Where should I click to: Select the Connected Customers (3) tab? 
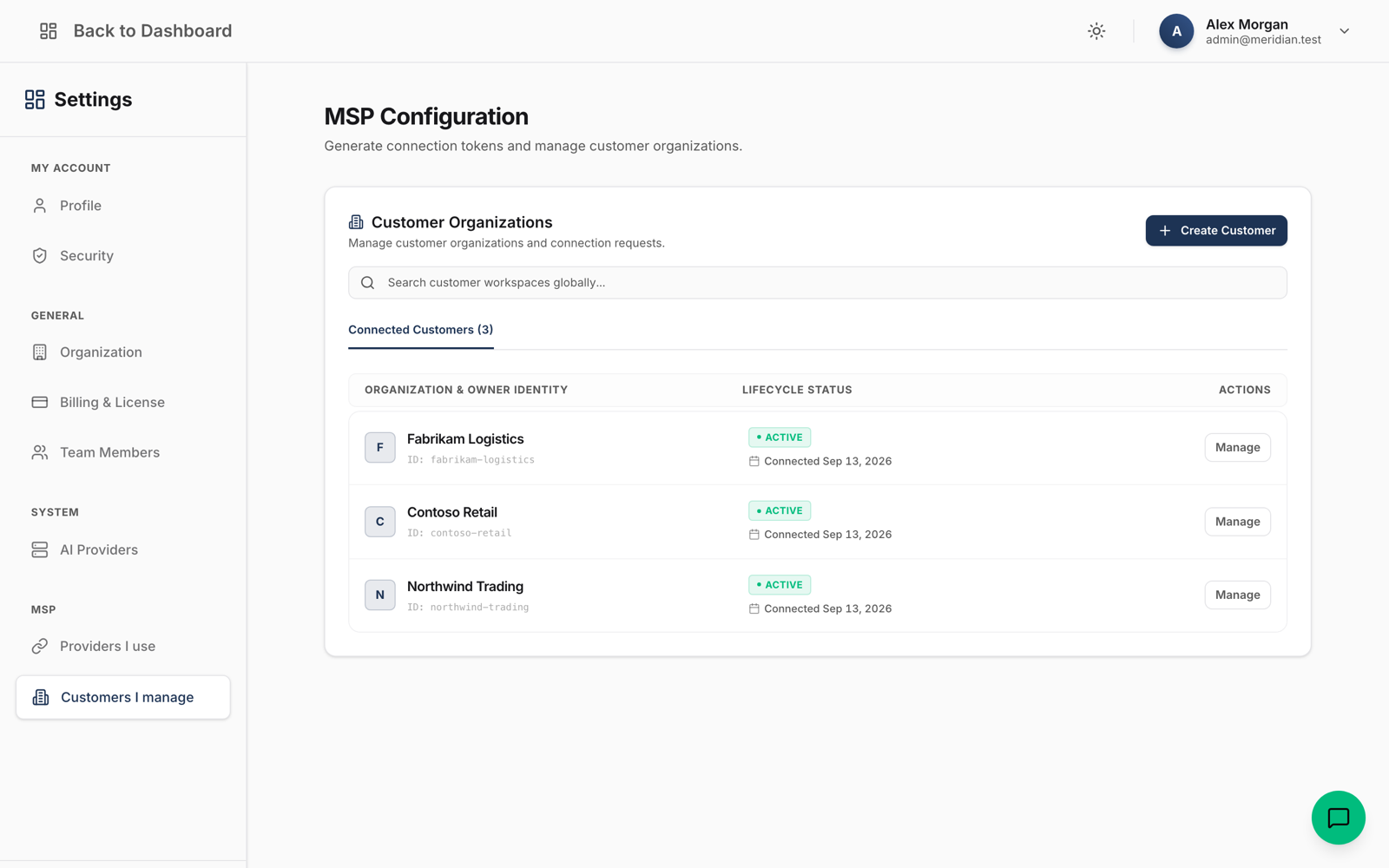pos(421,331)
